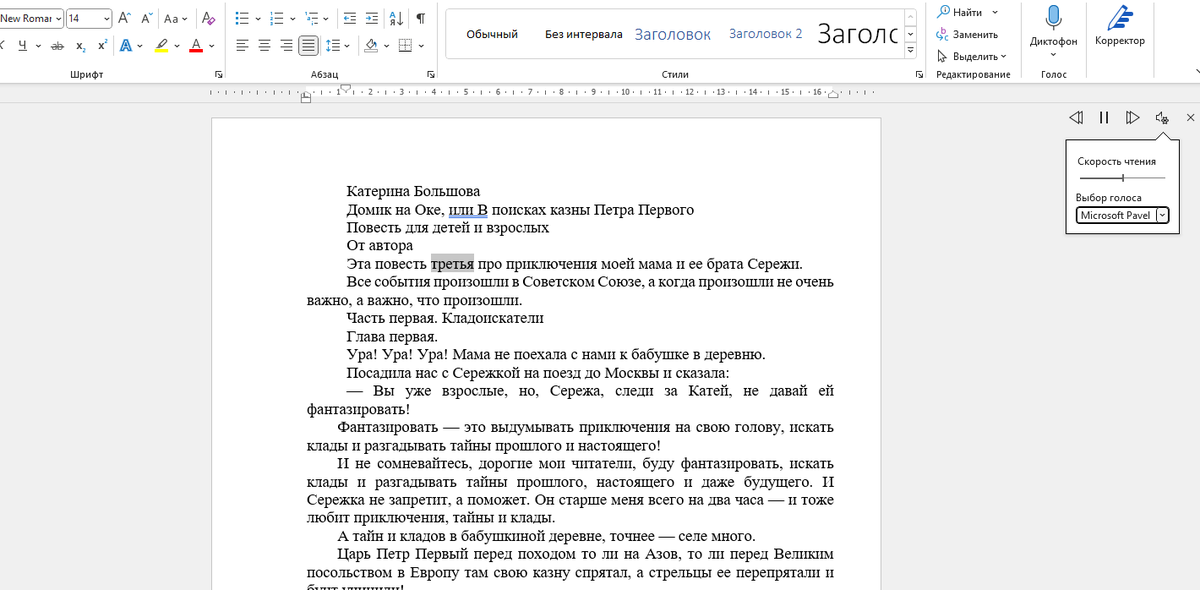Click Заменить to replace text

click(967, 34)
